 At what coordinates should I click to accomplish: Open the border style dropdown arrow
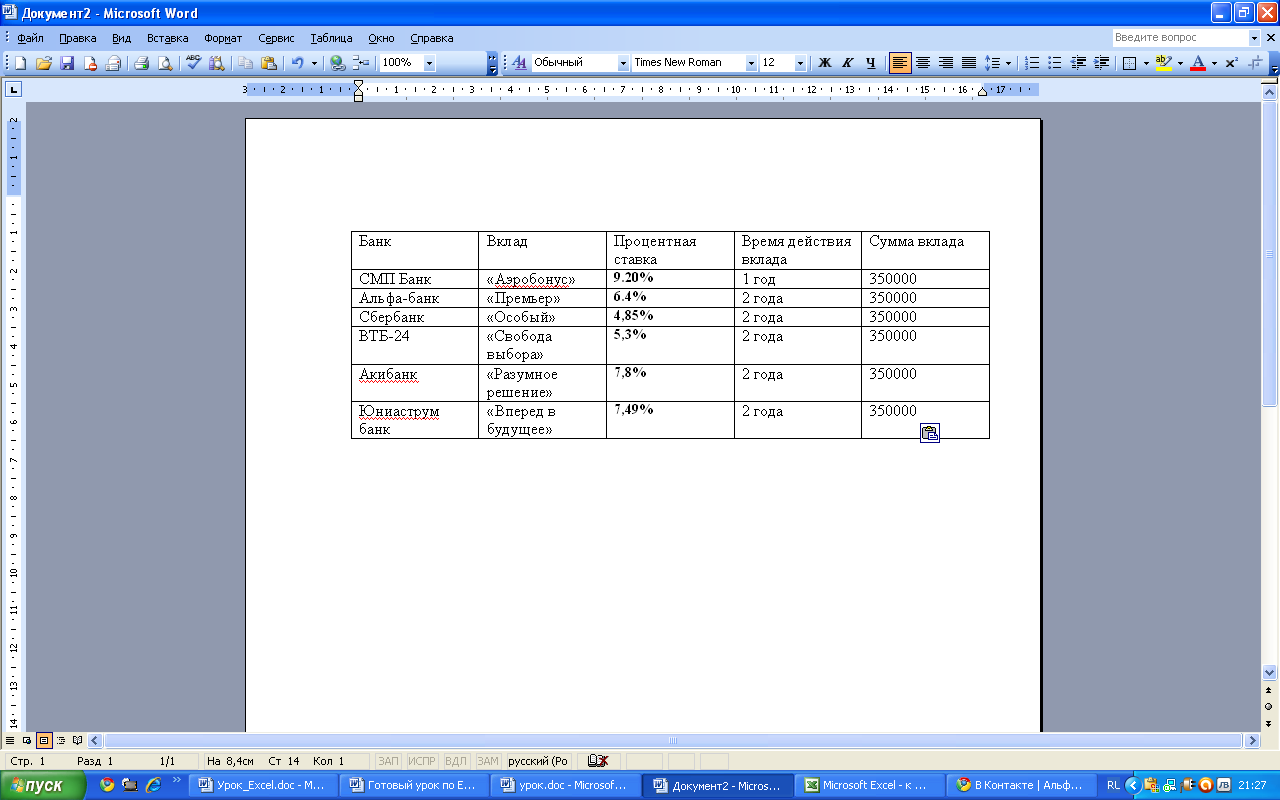pyautogui.click(x=1146, y=62)
